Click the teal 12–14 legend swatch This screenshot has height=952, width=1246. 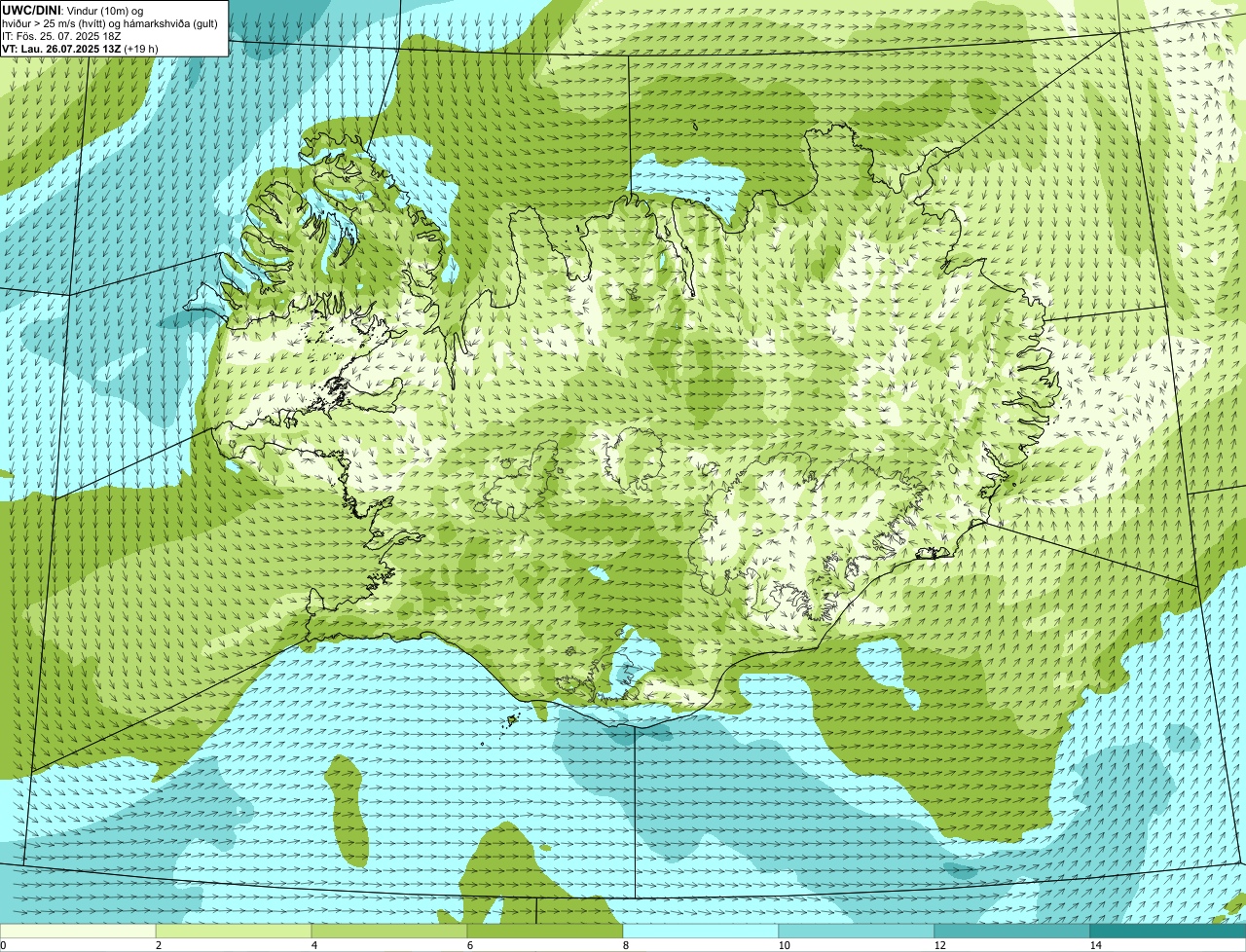(1012, 931)
